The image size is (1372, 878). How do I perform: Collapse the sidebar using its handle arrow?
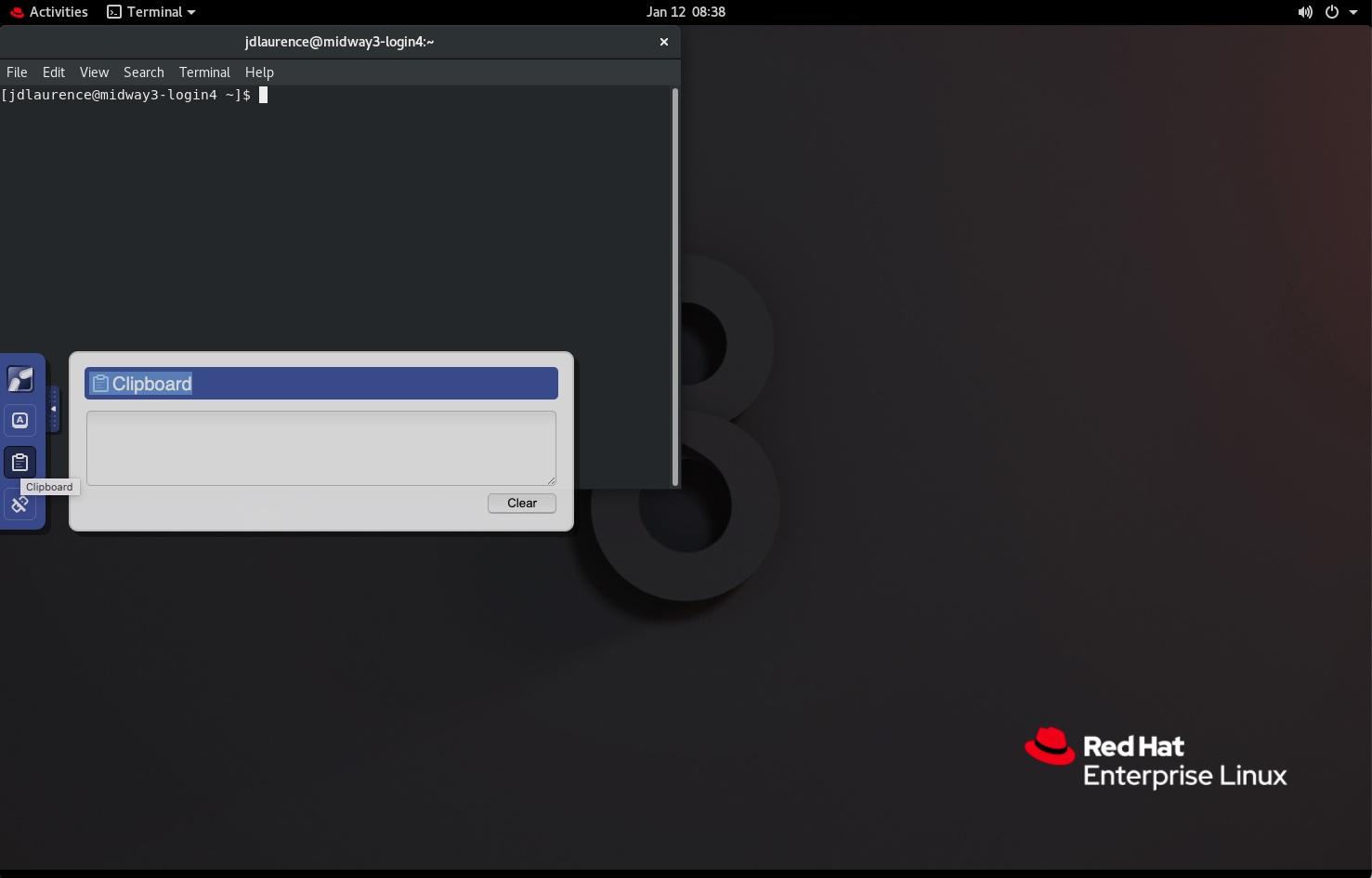point(54,409)
